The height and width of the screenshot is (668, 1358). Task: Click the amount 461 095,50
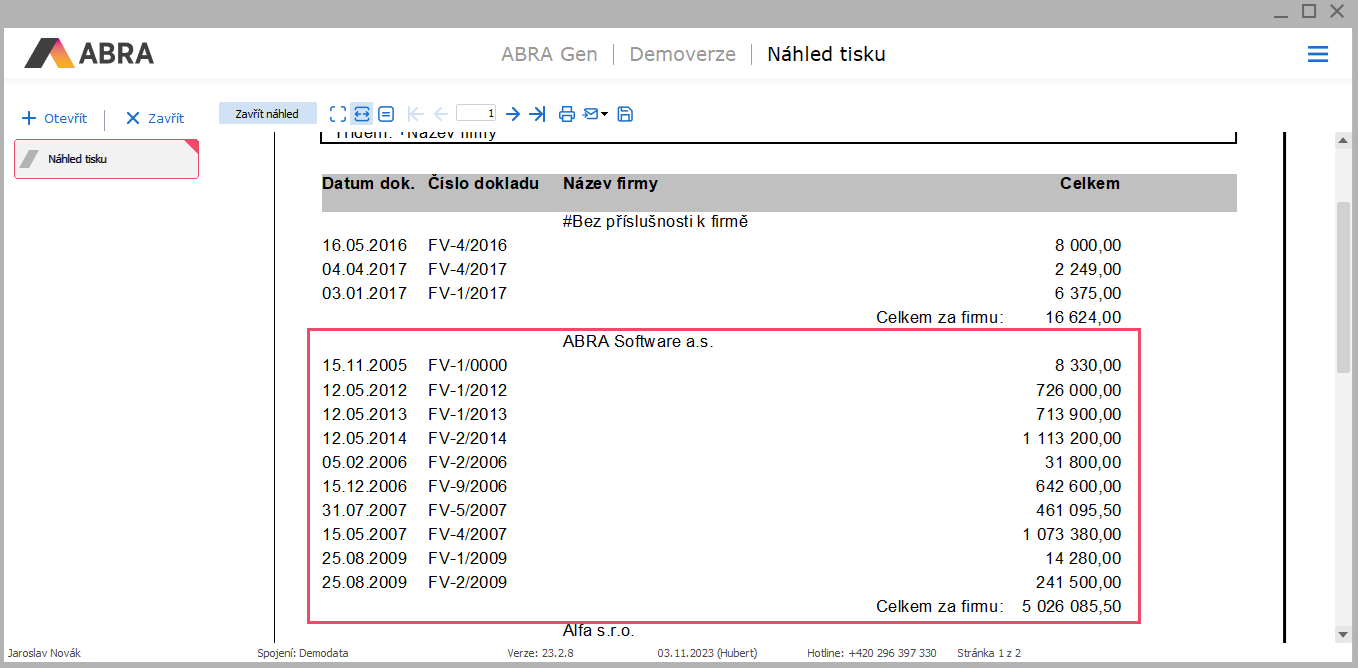click(x=1079, y=510)
